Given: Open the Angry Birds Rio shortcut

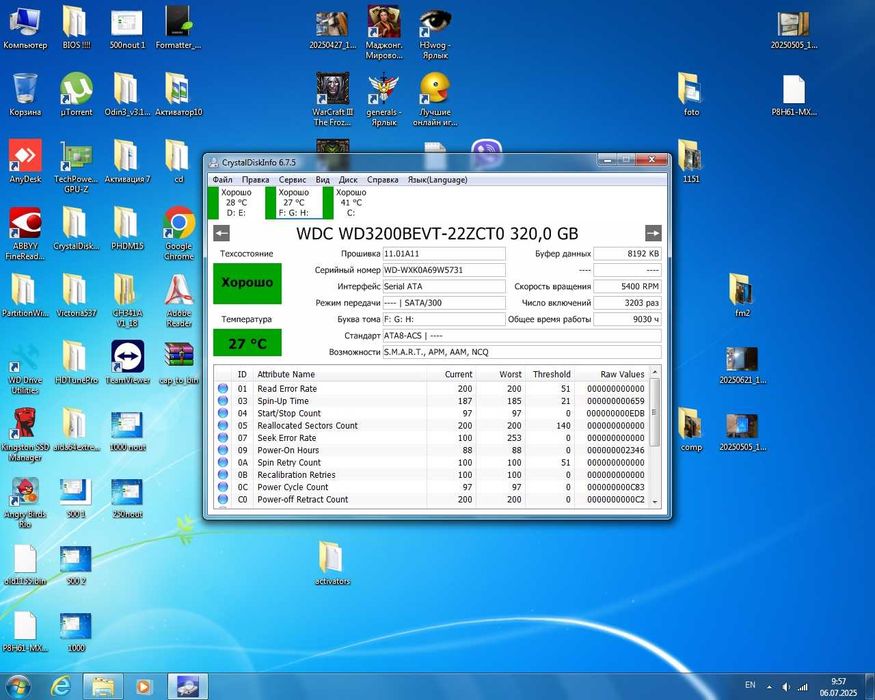Looking at the screenshot, I should (25, 501).
